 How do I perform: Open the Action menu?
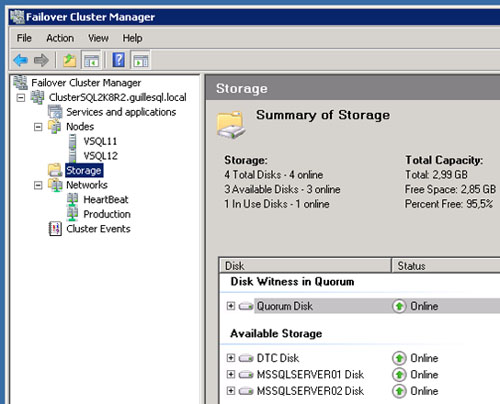[60, 38]
